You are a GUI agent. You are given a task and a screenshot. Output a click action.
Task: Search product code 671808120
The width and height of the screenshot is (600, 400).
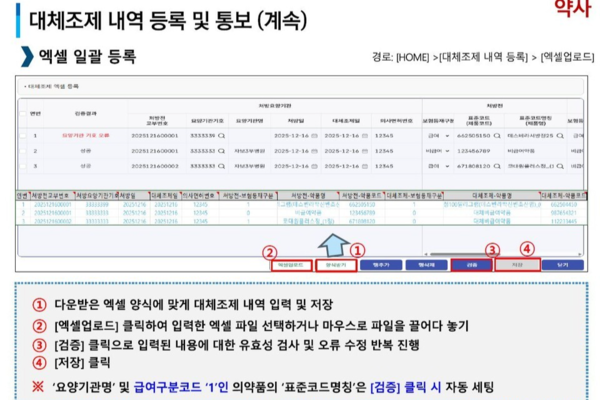(x=497, y=166)
